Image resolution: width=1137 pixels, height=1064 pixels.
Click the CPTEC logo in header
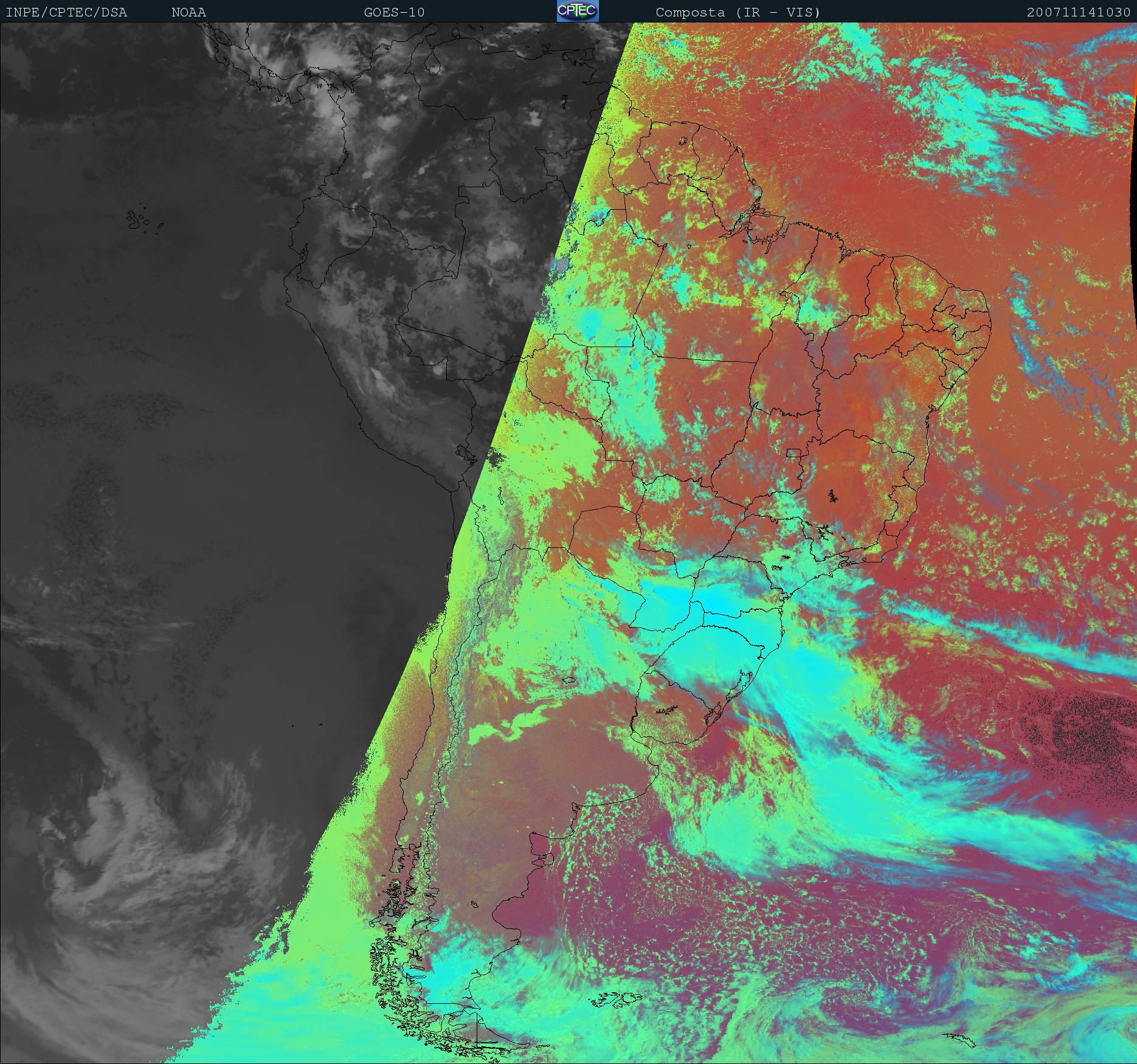(x=578, y=11)
